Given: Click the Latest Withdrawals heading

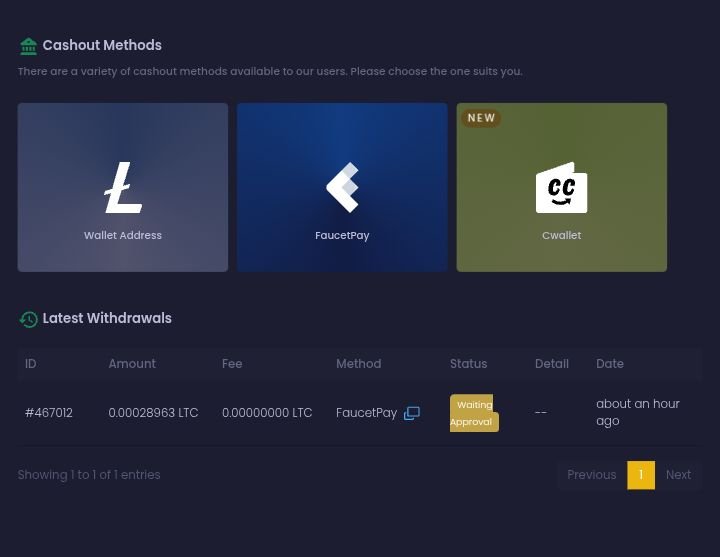Looking at the screenshot, I should tap(107, 318).
